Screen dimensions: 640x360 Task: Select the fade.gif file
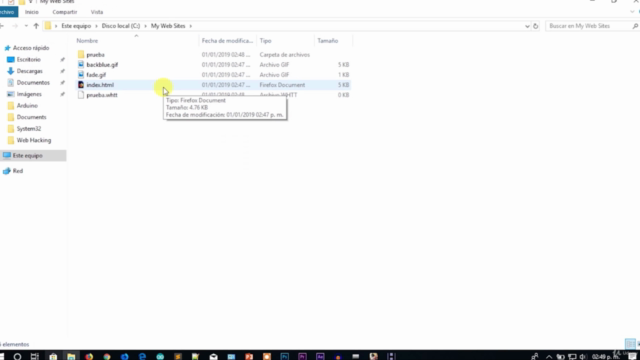96,75
